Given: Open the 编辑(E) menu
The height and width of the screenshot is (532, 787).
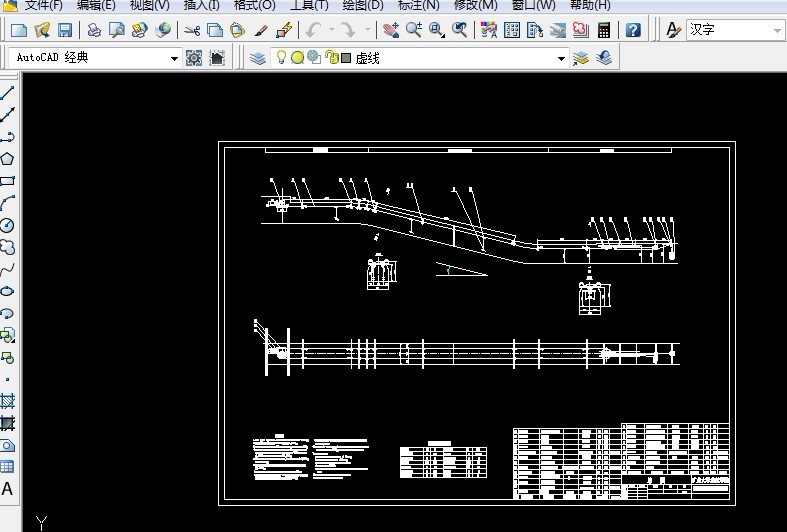Looking at the screenshot, I should point(96,6).
